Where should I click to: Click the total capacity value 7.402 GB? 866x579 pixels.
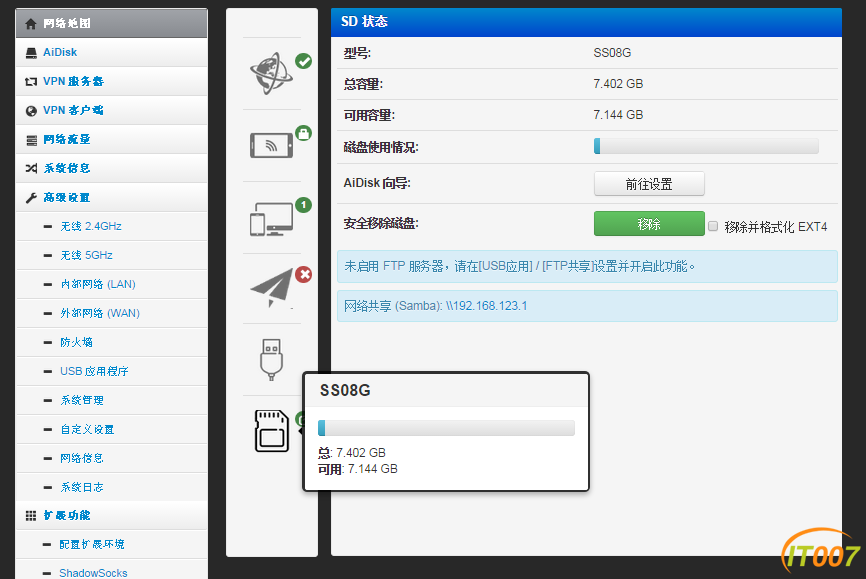pyautogui.click(x=618, y=84)
